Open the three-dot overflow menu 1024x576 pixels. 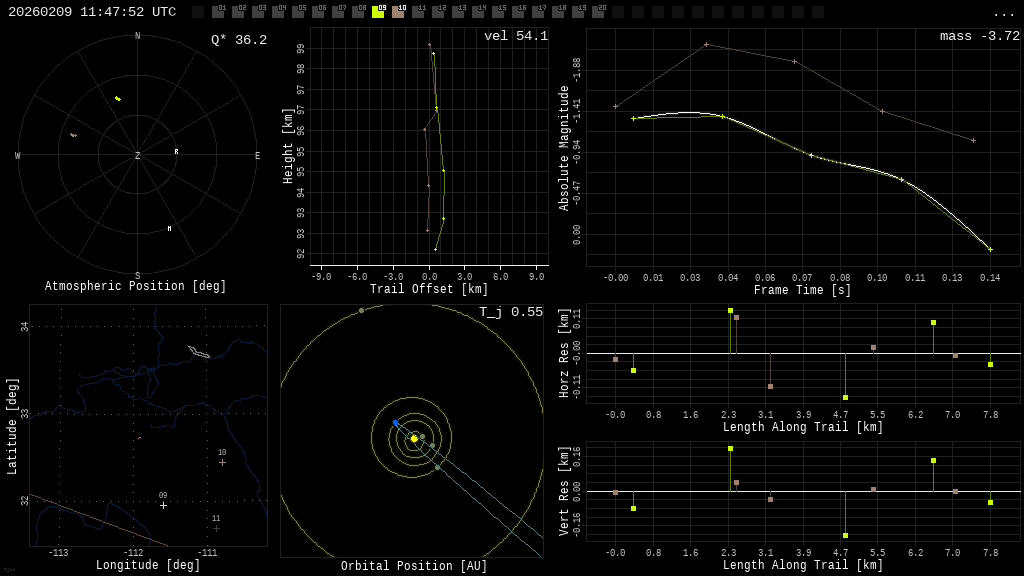[1003, 13]
